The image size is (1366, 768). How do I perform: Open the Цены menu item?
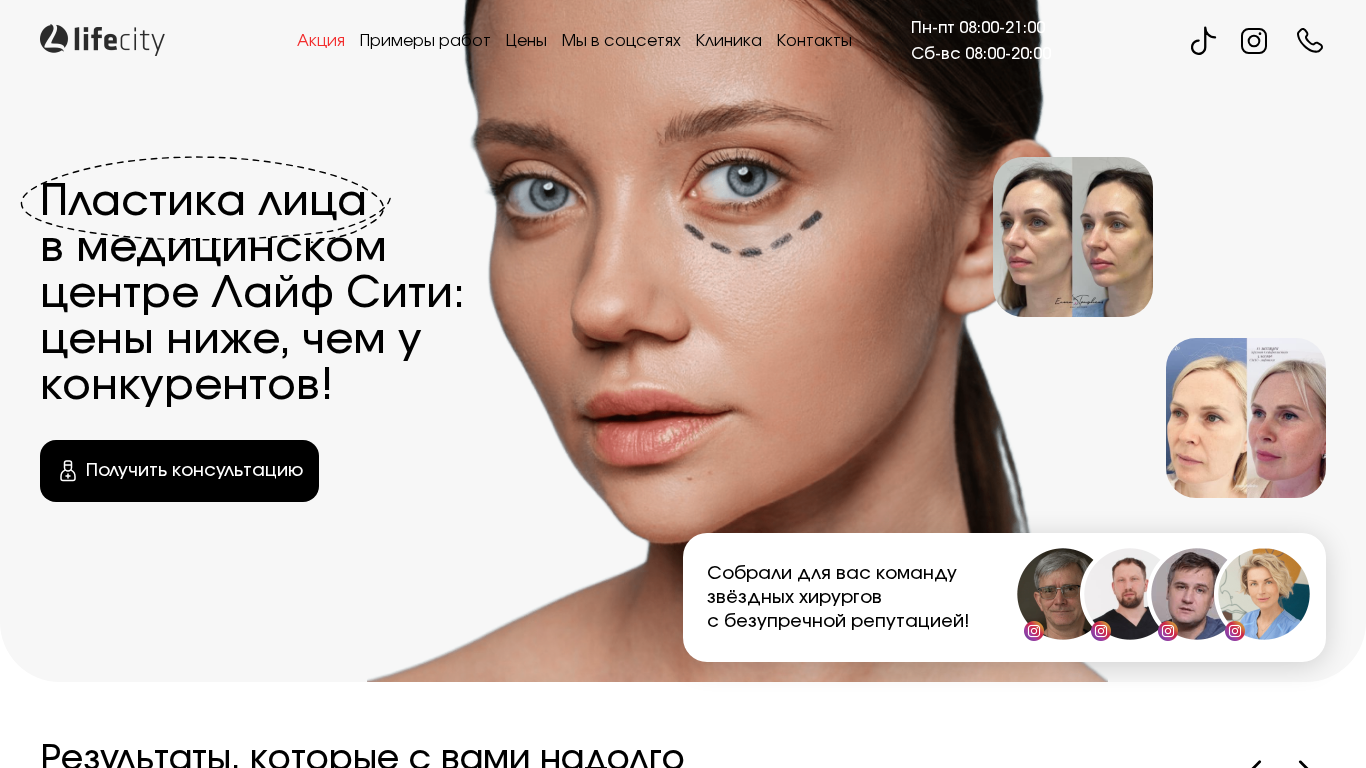(x=526, y=40)
